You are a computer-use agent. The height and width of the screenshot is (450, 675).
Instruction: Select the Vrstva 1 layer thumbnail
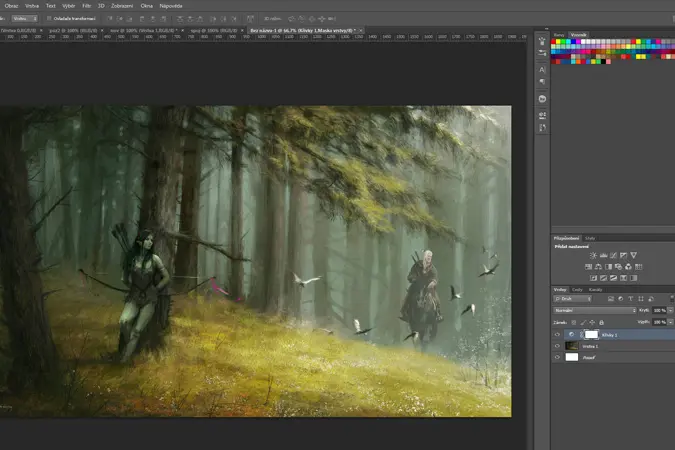[x=572, y=346]
